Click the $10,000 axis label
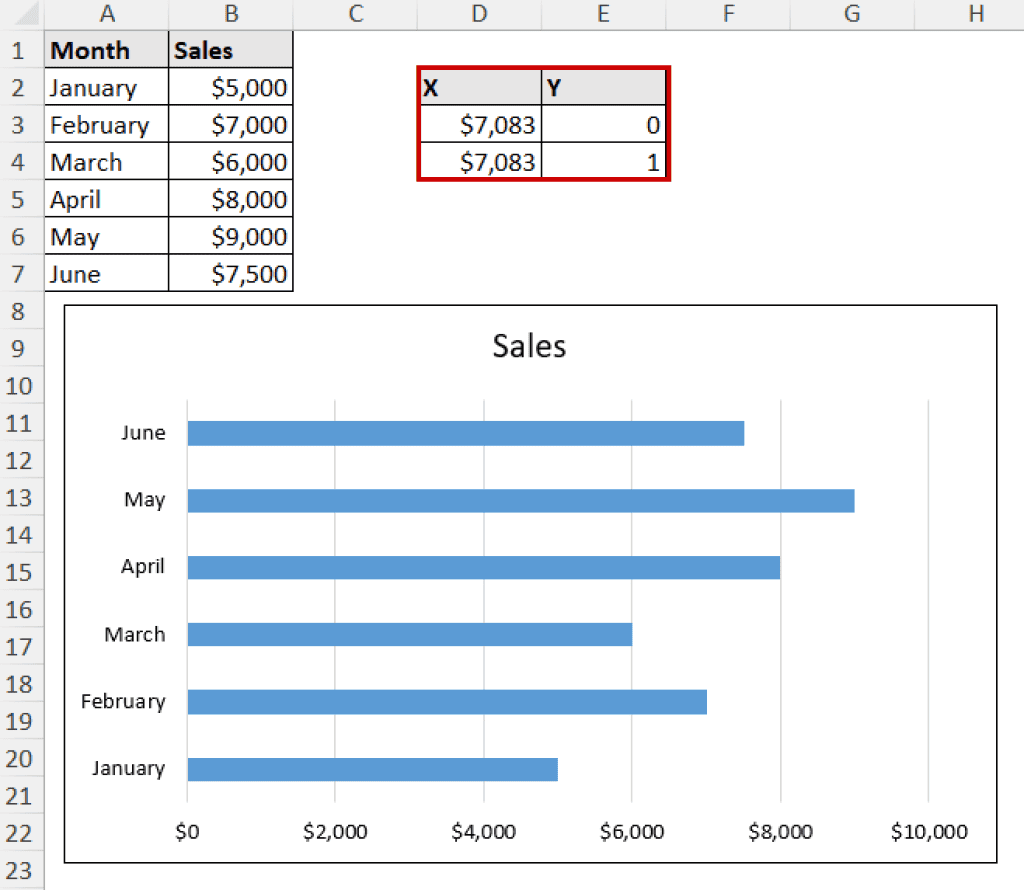Image resolution: width=1024 pixels, height=890 pixels. [929, 831]
